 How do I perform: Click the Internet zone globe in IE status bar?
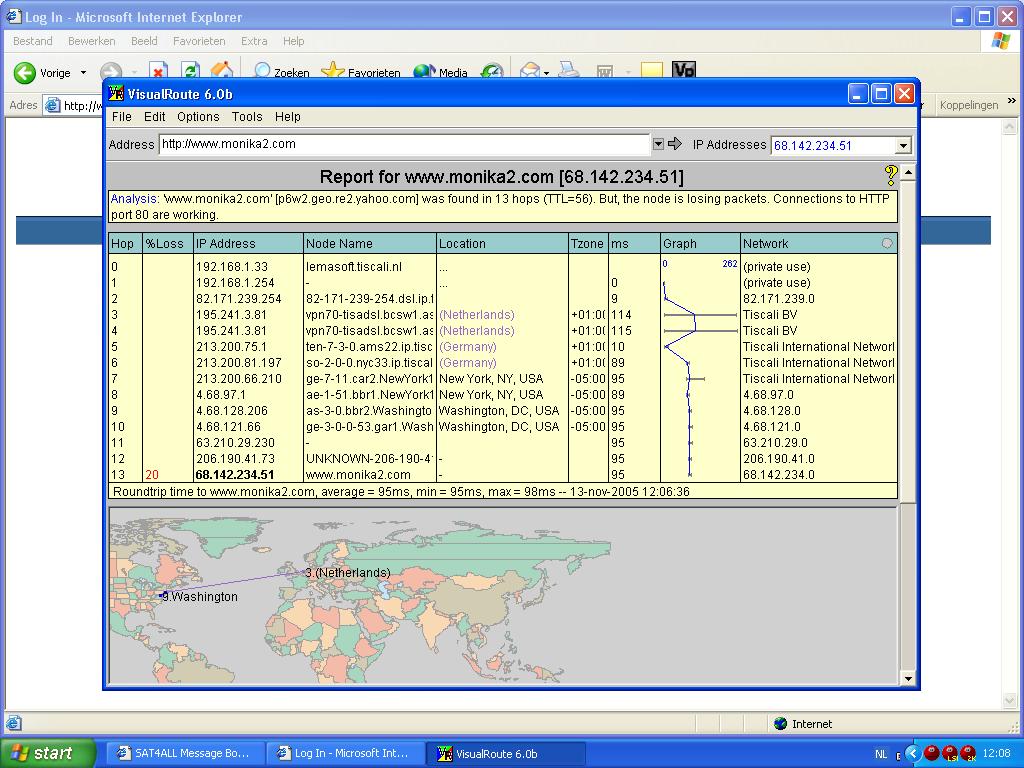780,724
